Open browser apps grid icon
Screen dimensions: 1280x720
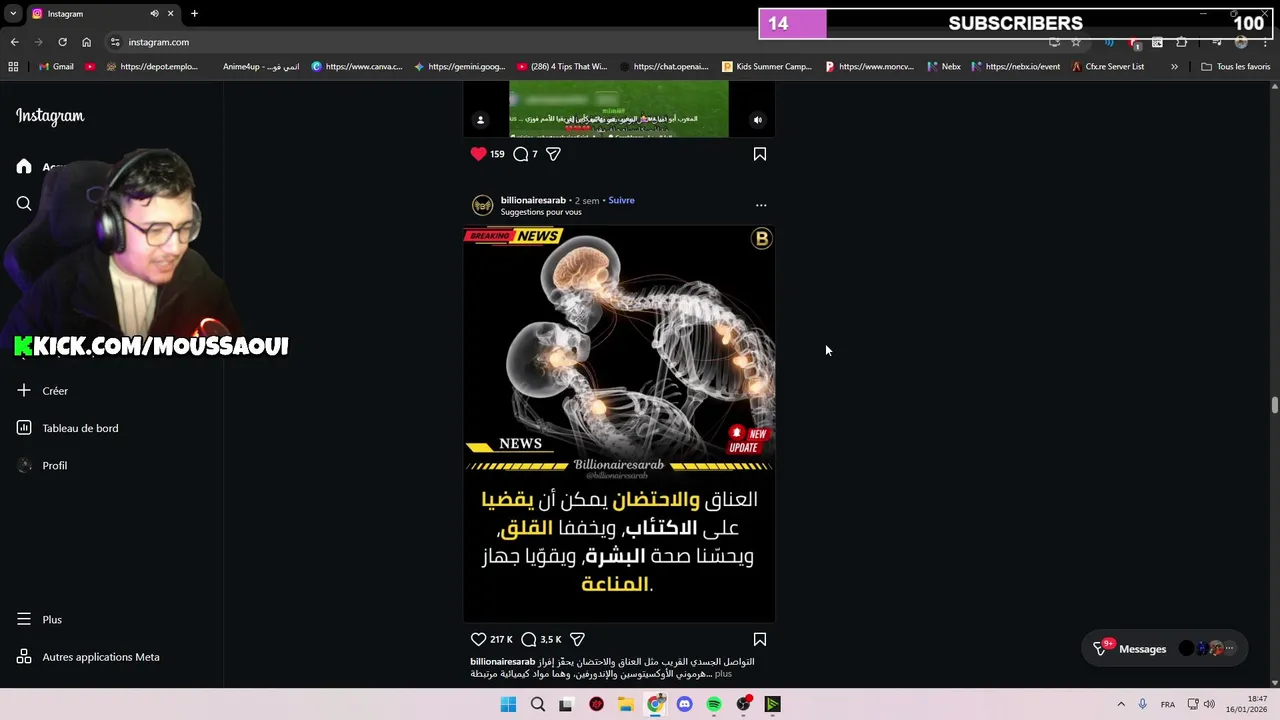pos(13,67)
